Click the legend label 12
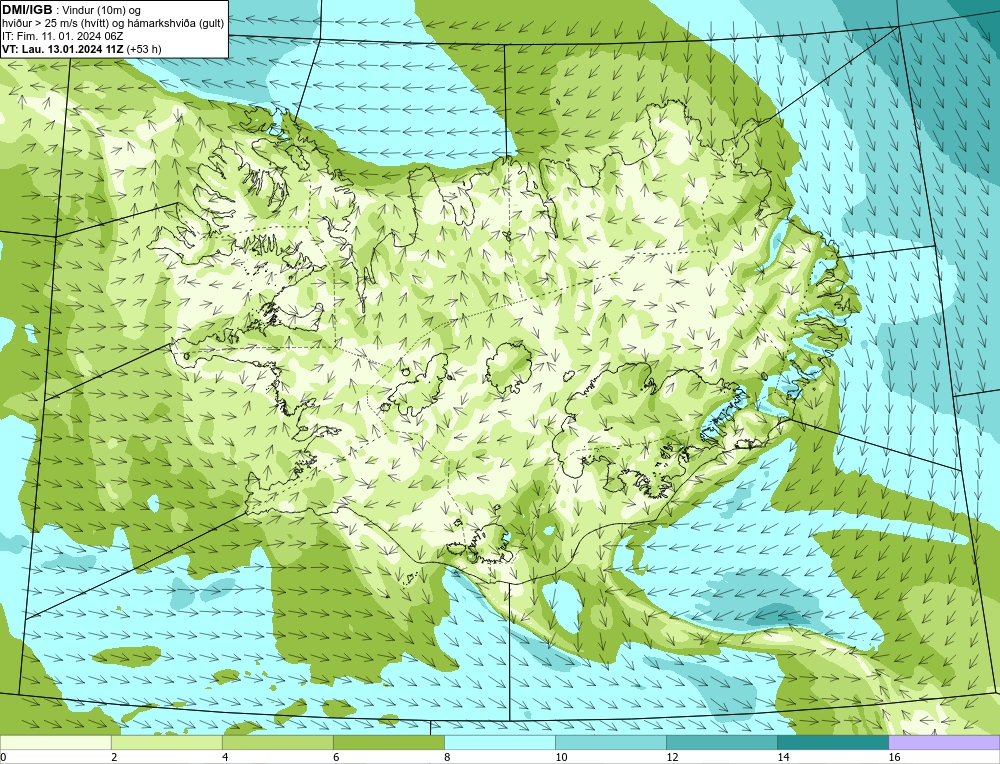The width and height of the screenshot is (1000, 764). [x=672, y=757]
